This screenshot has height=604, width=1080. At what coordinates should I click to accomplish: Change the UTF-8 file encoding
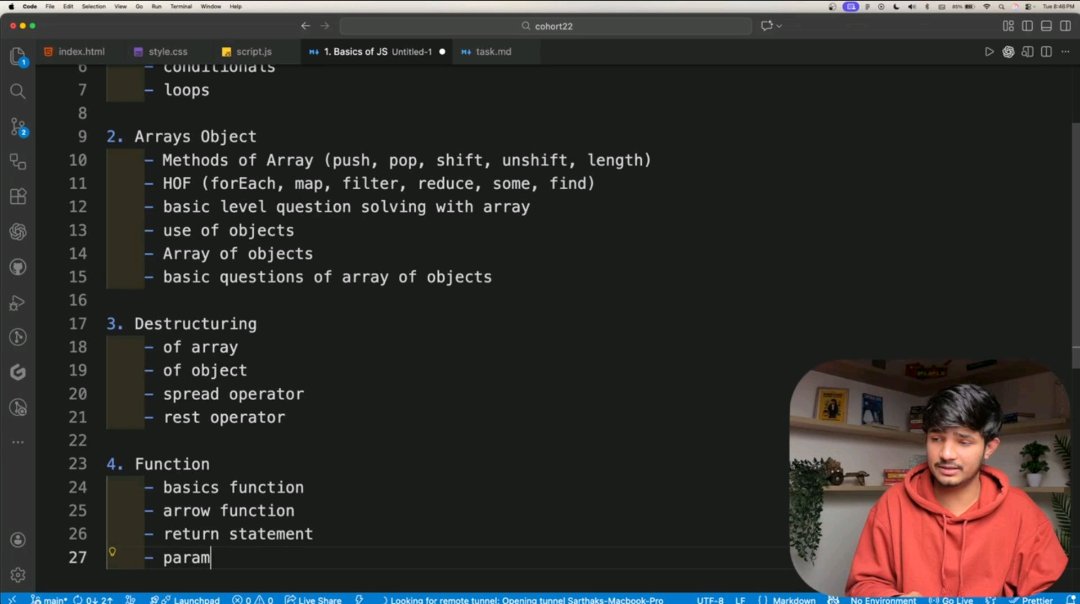pos(709,600)
